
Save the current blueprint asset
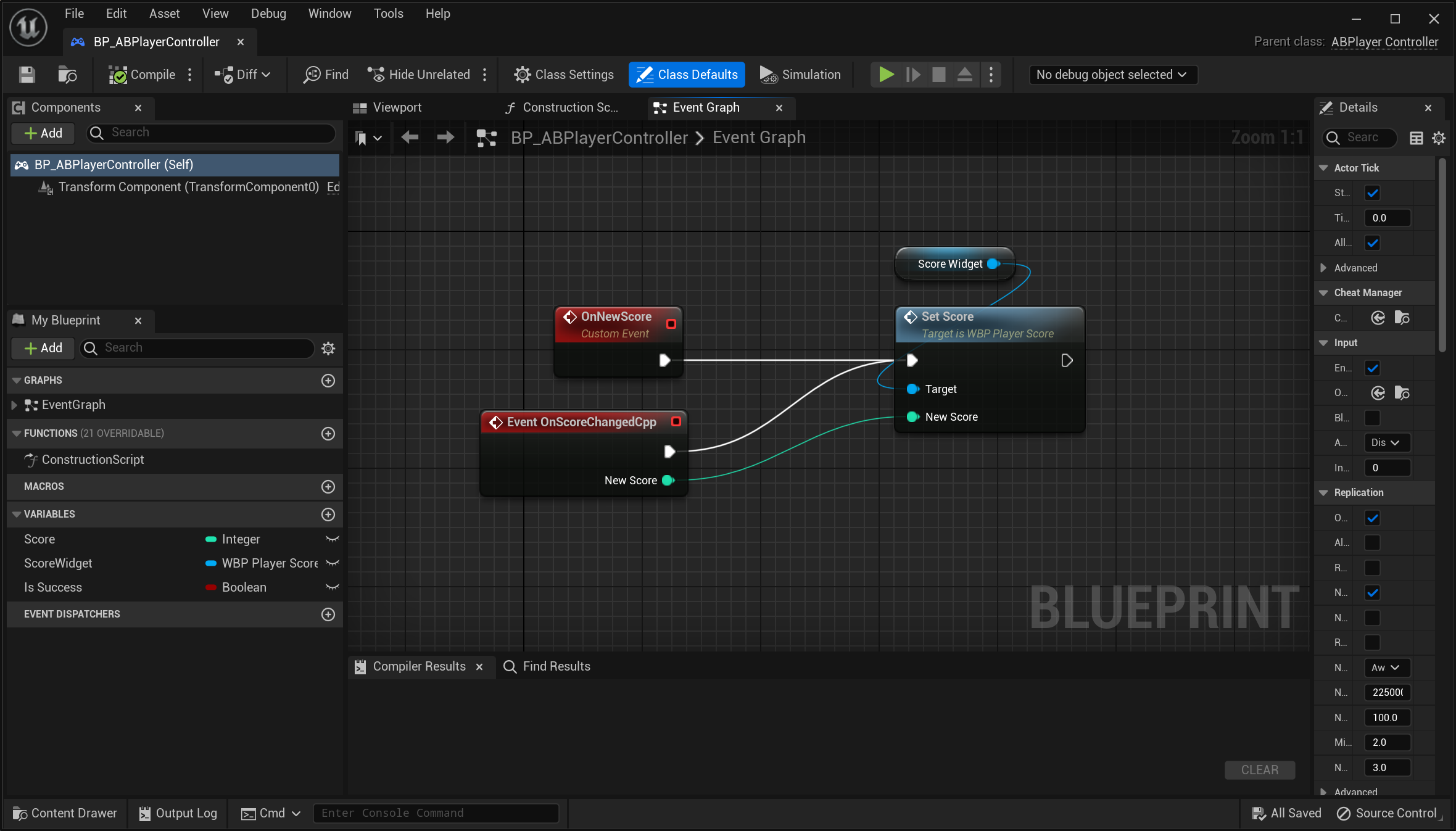click(x=27, y=75)
